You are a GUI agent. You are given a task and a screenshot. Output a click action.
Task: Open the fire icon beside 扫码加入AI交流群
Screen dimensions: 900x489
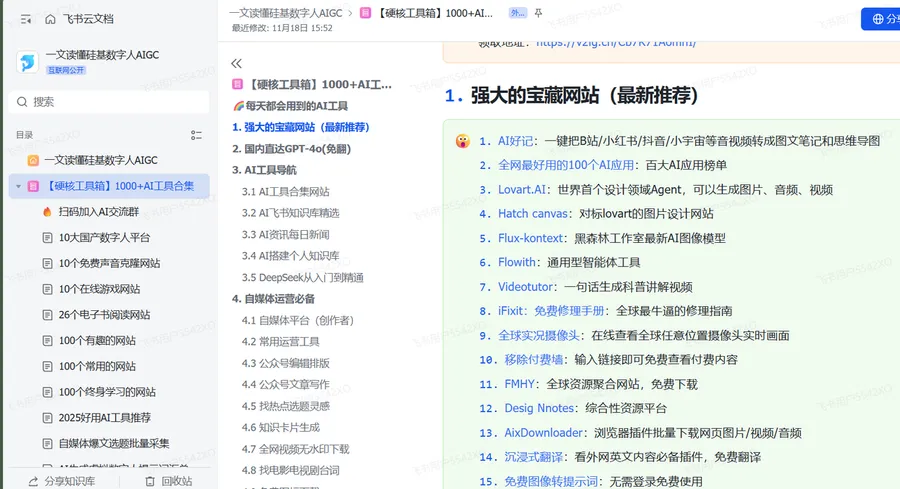[x=48, y=212]
